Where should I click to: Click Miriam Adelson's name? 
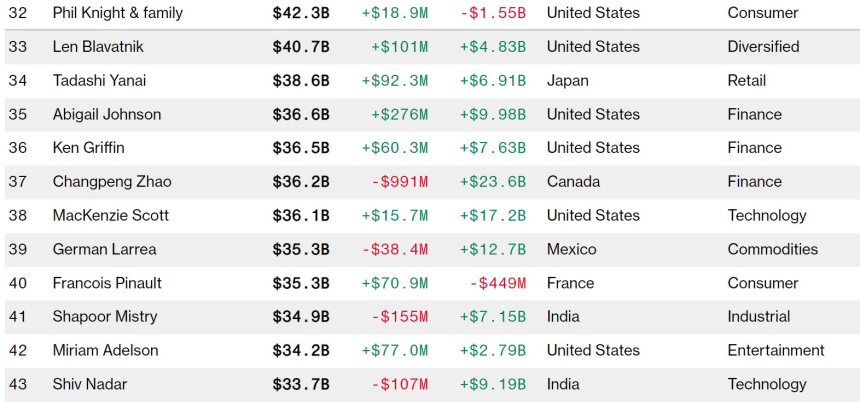pos(107,350)
